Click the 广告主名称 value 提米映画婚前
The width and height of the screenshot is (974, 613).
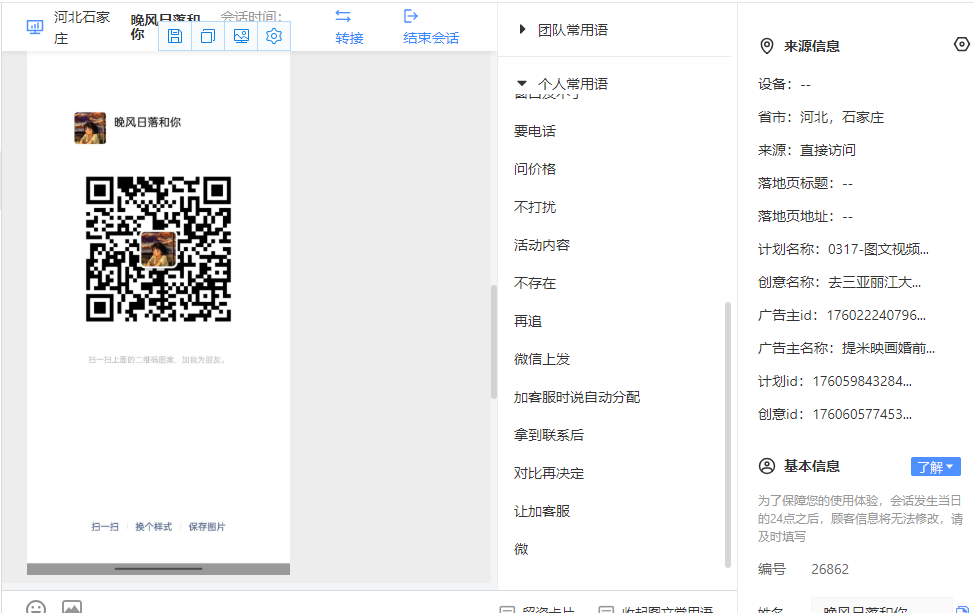[888, 348]
